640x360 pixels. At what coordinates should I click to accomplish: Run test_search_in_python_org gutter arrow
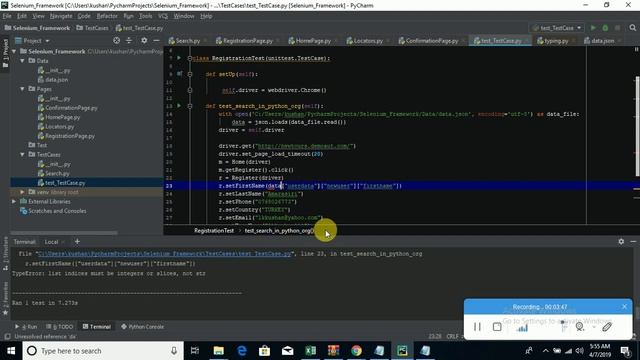(179, 106)
